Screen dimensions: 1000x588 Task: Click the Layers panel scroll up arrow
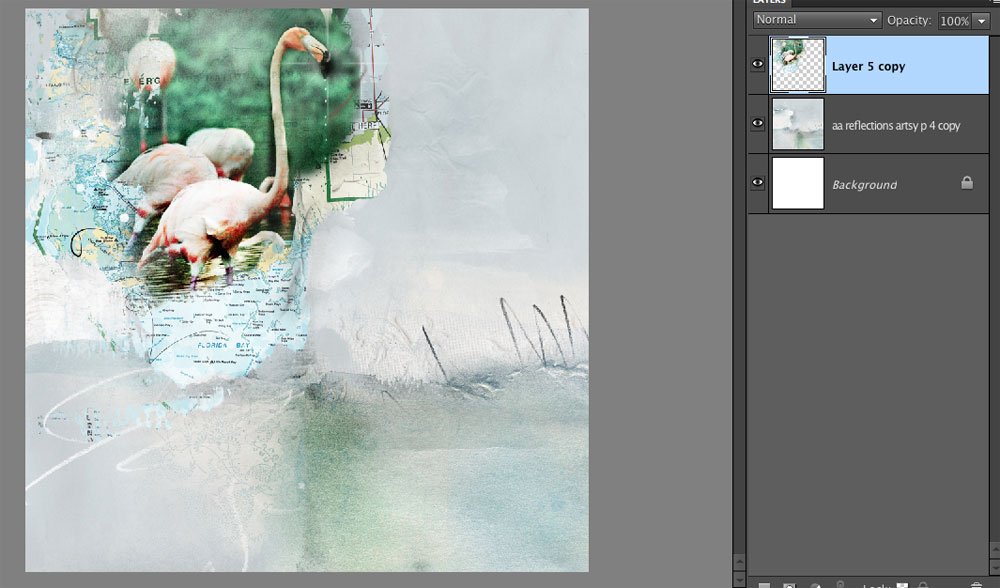pos(994,549)
